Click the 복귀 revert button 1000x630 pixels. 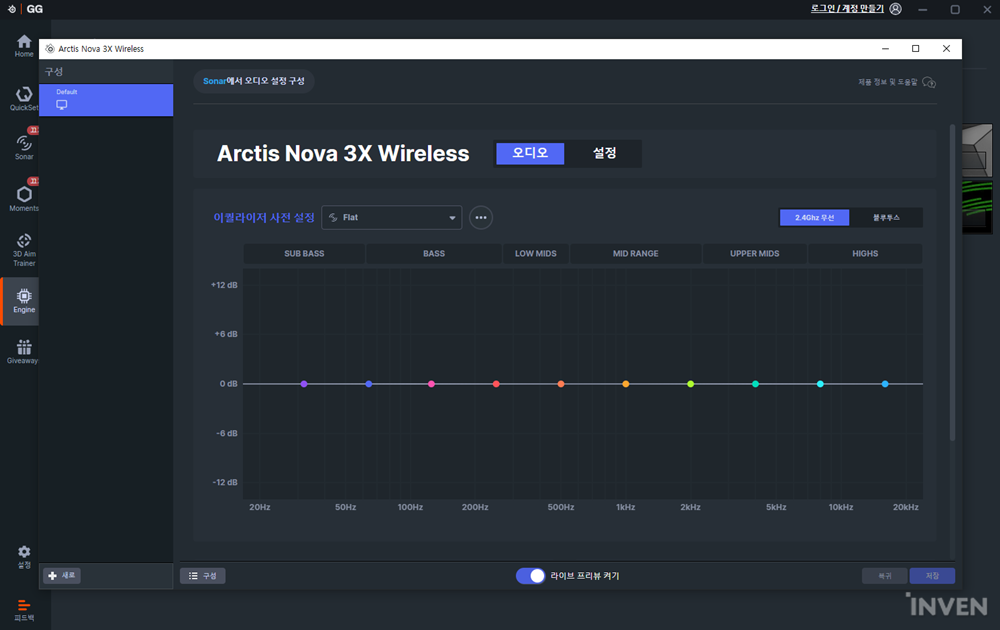[885, 576]
